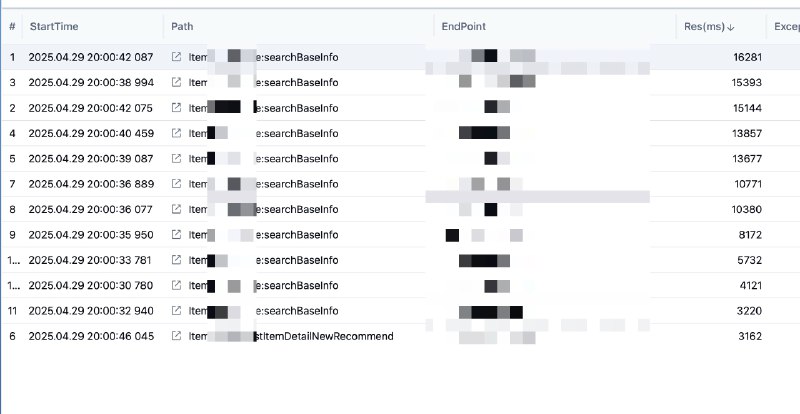The image size is (800, 414).
Task: Open link icon for row starting 20:00:35 950
Action: click(x=177, y=235)
